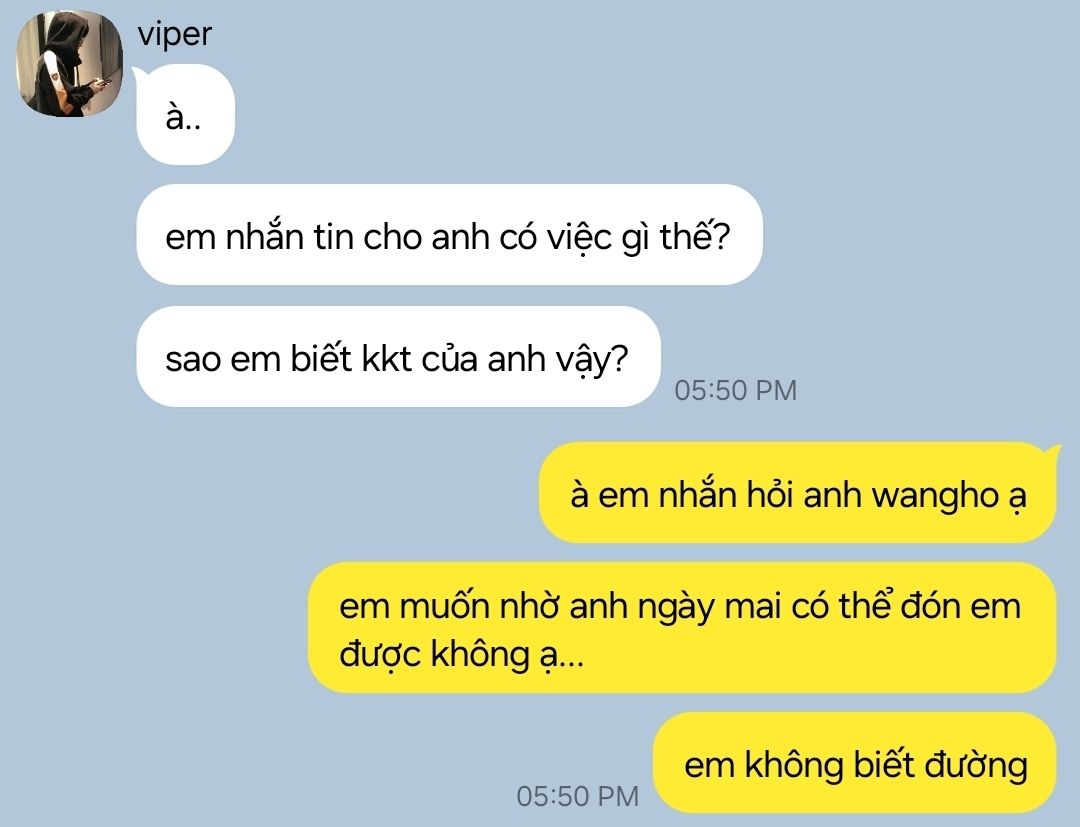The image size is (1080, 827).
Task: Select message 'sao em biết kkt của anh vậy?'
Action: (399, 357)
